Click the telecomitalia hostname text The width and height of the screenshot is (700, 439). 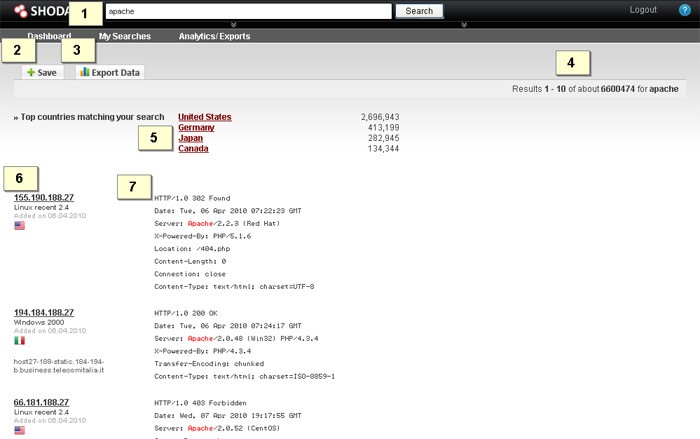pyautogui.click(x=59, y=366)
